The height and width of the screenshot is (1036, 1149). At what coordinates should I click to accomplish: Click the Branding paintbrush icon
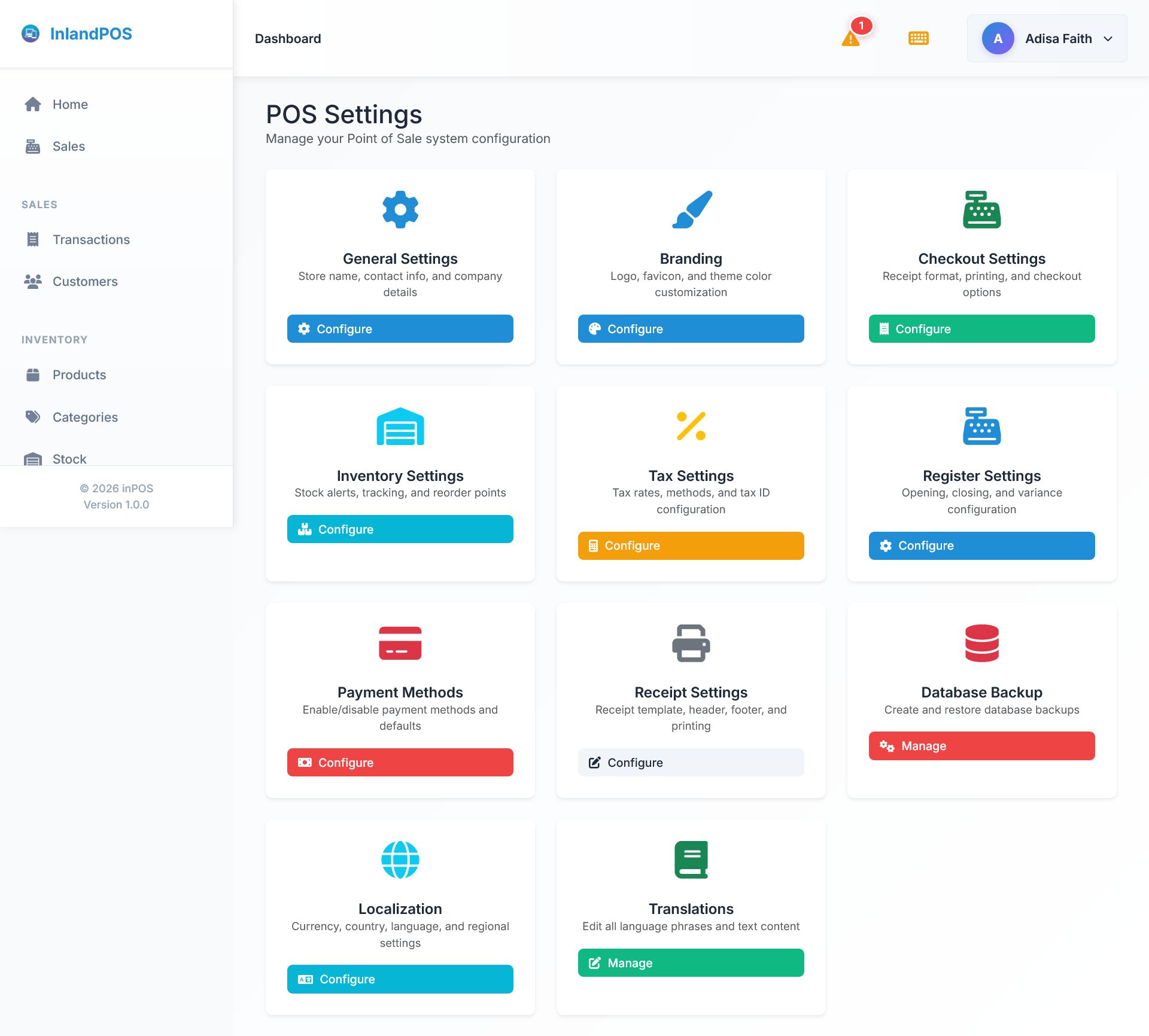(691, 209)
